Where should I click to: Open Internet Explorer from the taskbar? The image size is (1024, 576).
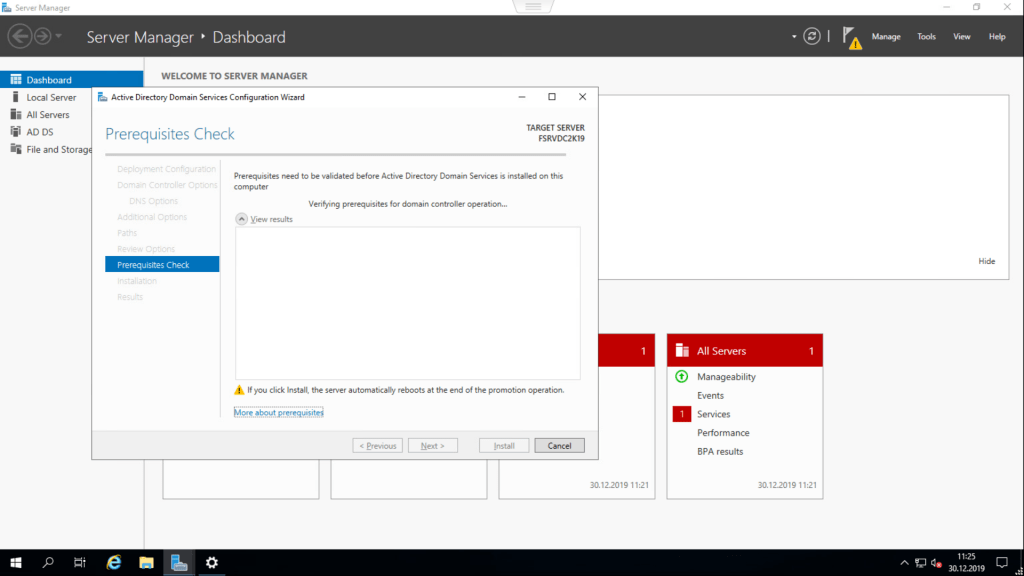coord(114,563)
